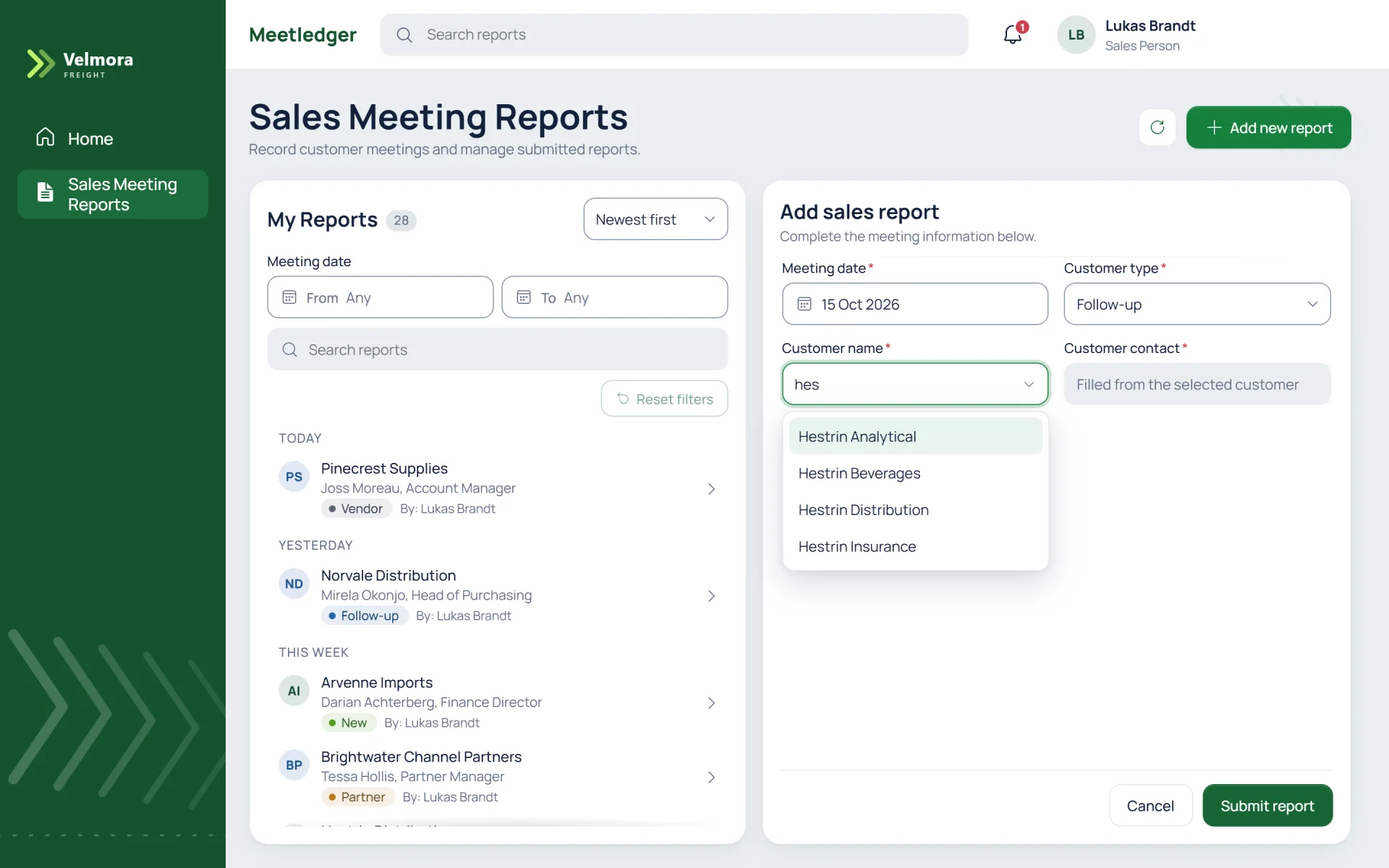Select Hestrin Analytical from the list
This screenshot has height=868, width=1389.
pyautogui.click(x=915, y=436)
